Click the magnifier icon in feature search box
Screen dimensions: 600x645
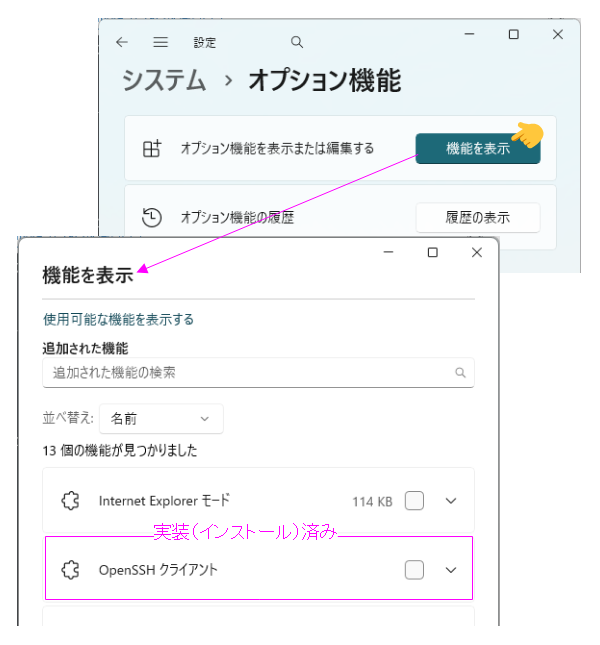(x=460, y=373)
